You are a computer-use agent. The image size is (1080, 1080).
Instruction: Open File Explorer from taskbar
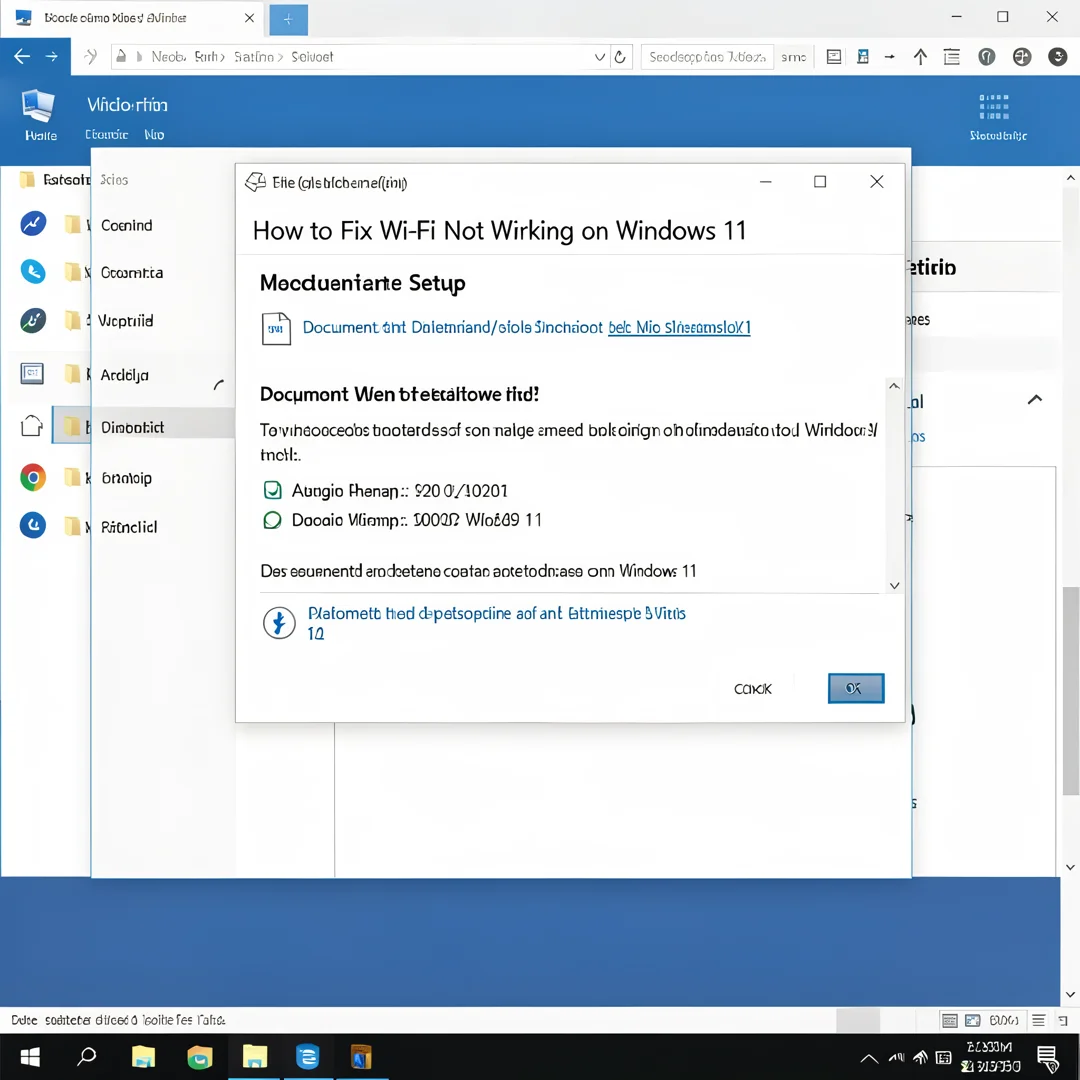[x=254, y=1057]
